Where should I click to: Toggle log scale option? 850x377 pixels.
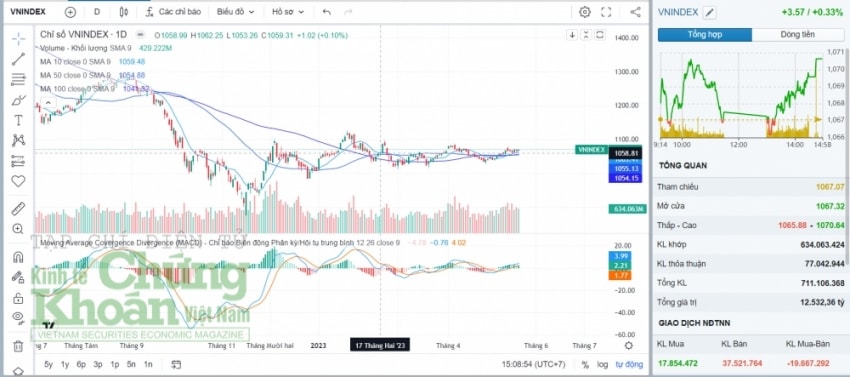602,365
